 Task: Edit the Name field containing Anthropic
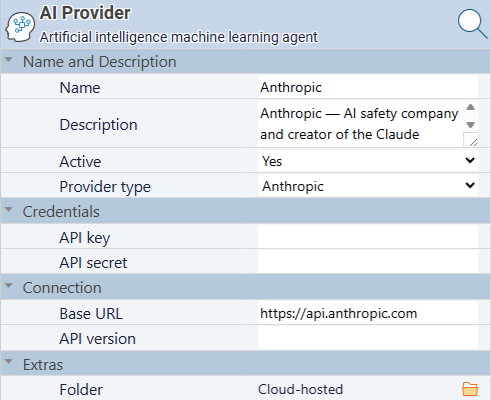[368, 87]
